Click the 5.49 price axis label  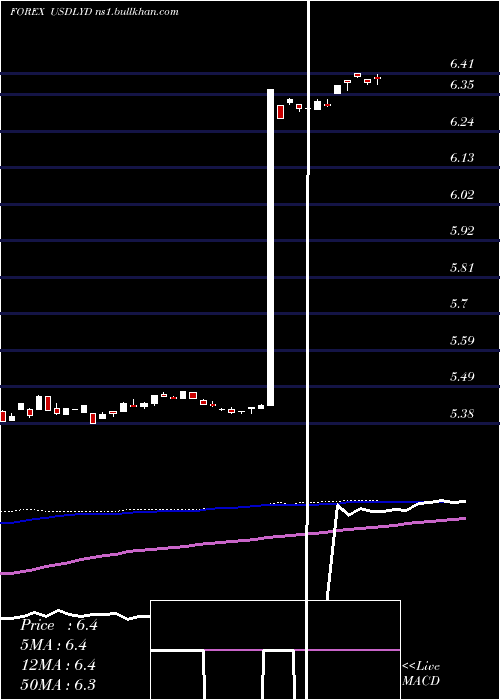[x=462, y=377]
